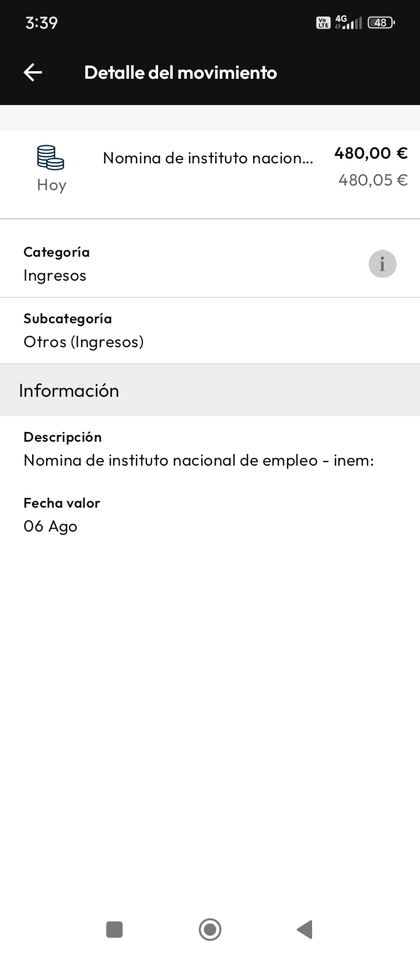Tap Android home circle button
420x957 pixels.
pyautogui.click(x=210, y=930)
